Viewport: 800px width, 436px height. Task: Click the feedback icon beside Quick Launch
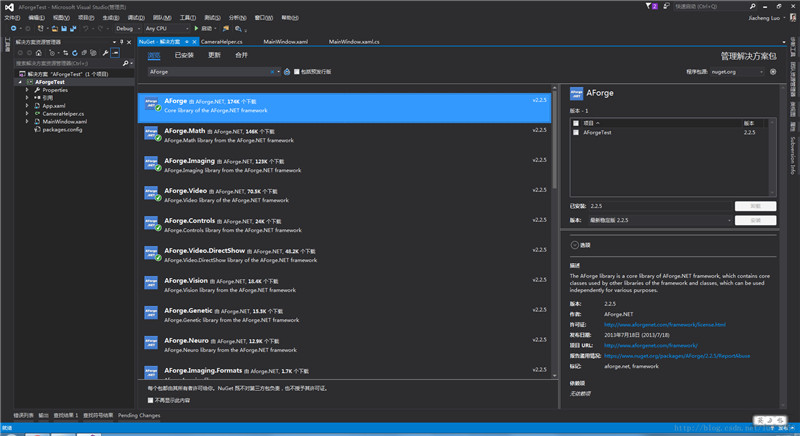click(666, 6)
